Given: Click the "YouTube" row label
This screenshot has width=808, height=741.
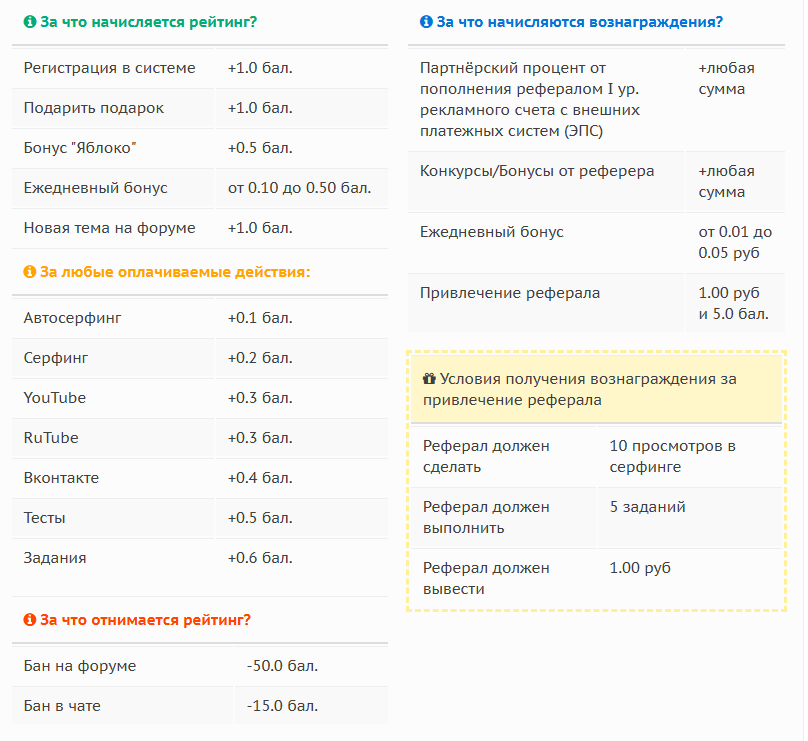Looking at the screenshot, I should (x=55, y=398).
